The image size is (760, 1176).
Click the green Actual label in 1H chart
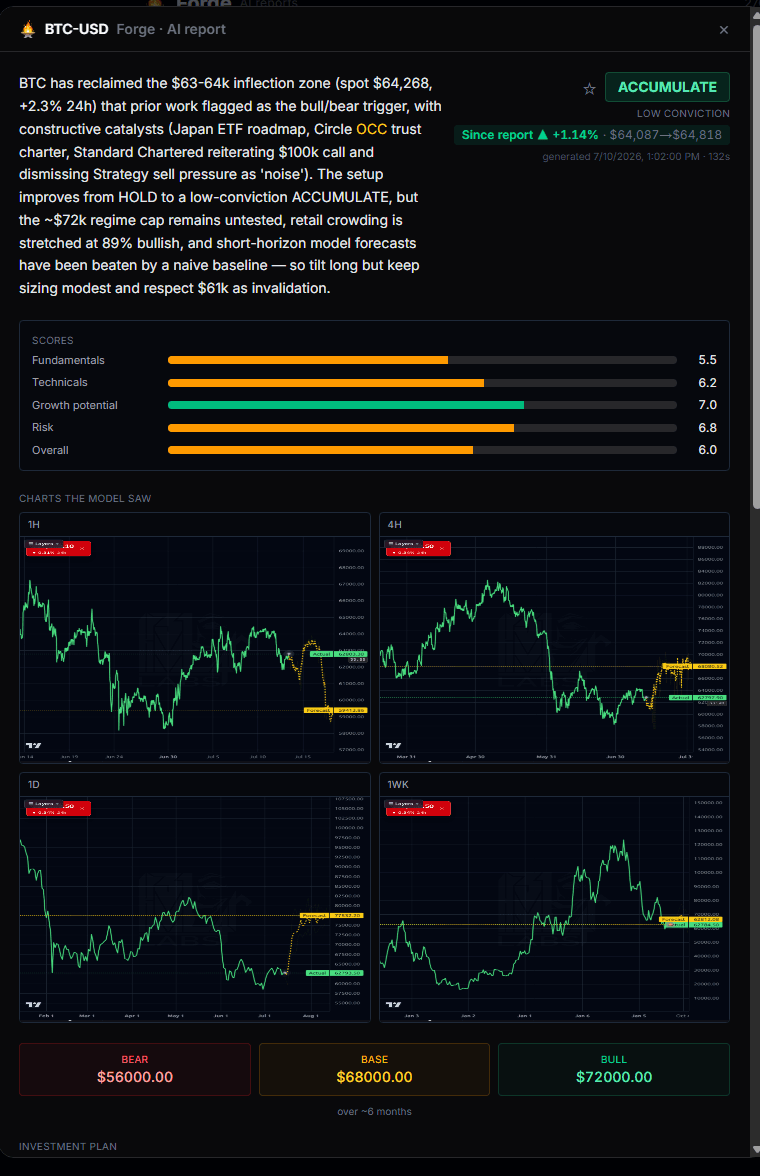coord(321,654)
